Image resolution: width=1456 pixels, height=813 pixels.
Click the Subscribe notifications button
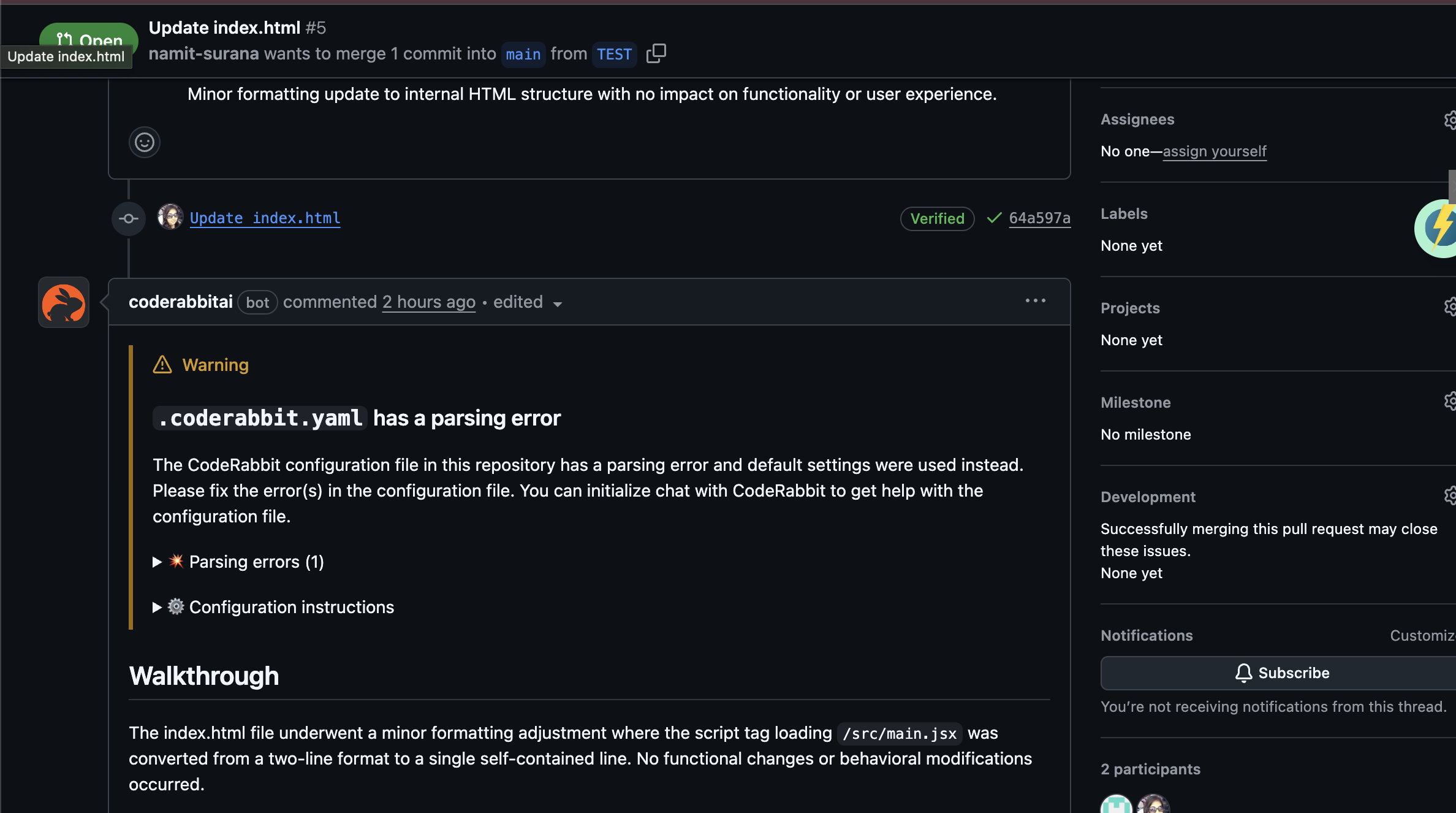[x=1282, y=673]
